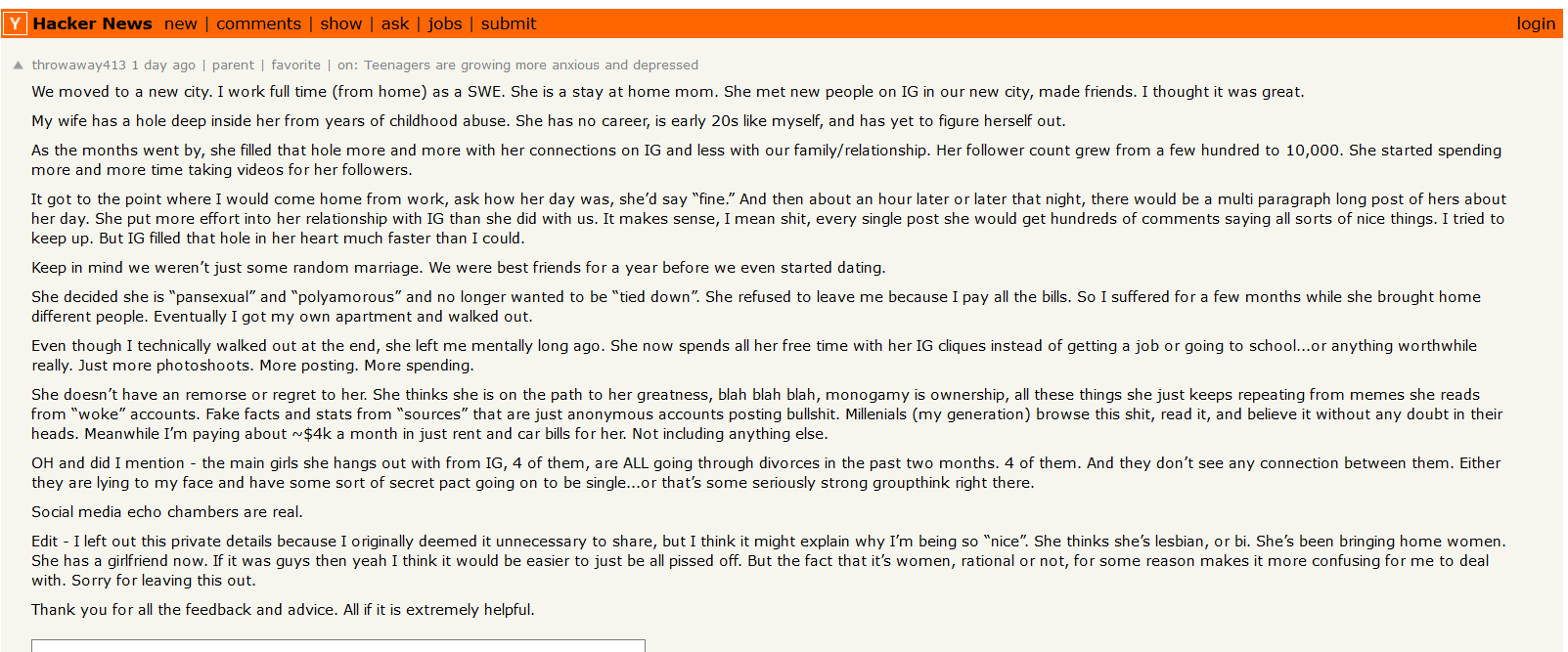The height and width of the screenshot is (652, 1568).
Task: Navigate to the show page
Action: pos(340,23)
